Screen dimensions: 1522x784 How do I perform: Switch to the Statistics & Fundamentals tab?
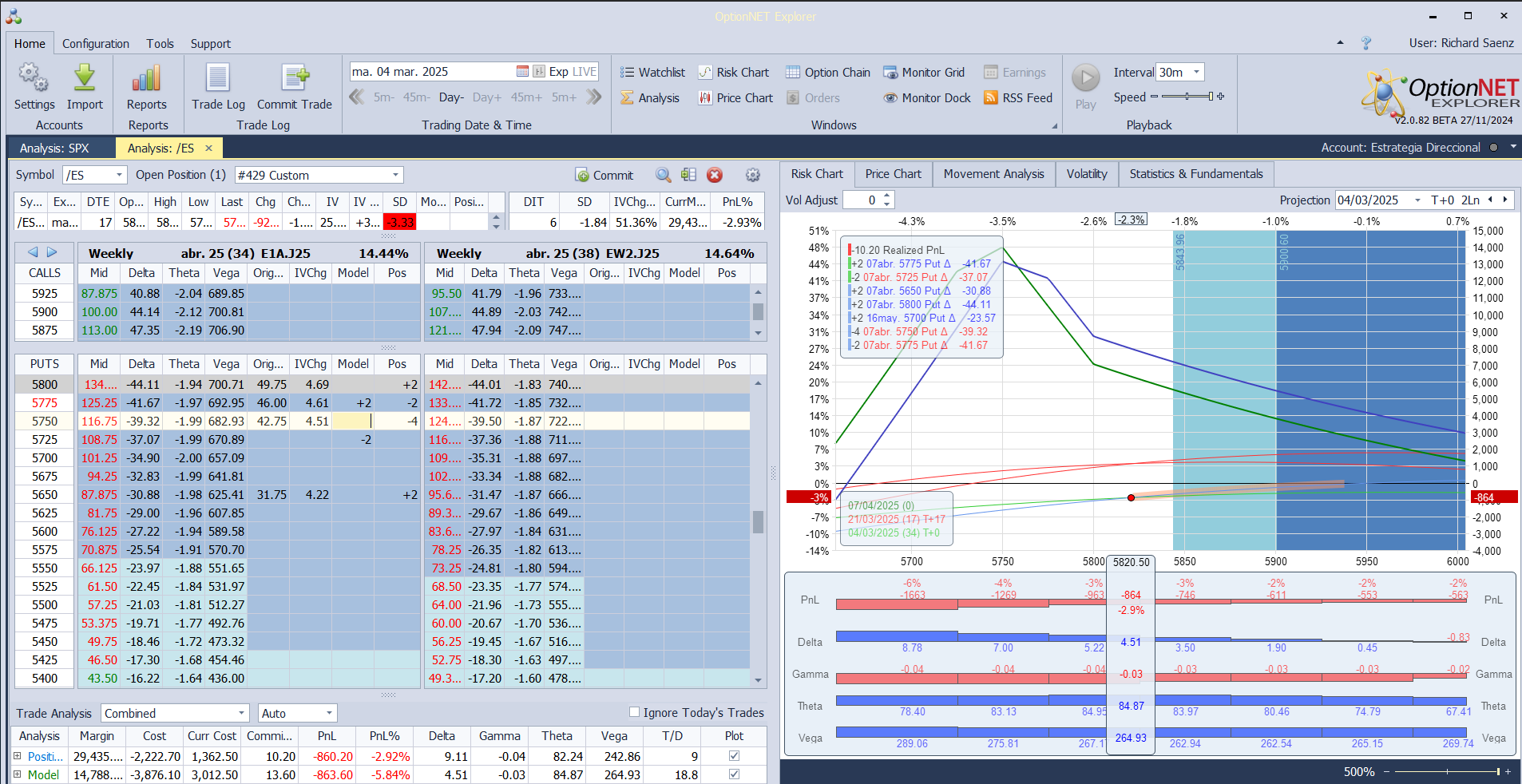1196,173
